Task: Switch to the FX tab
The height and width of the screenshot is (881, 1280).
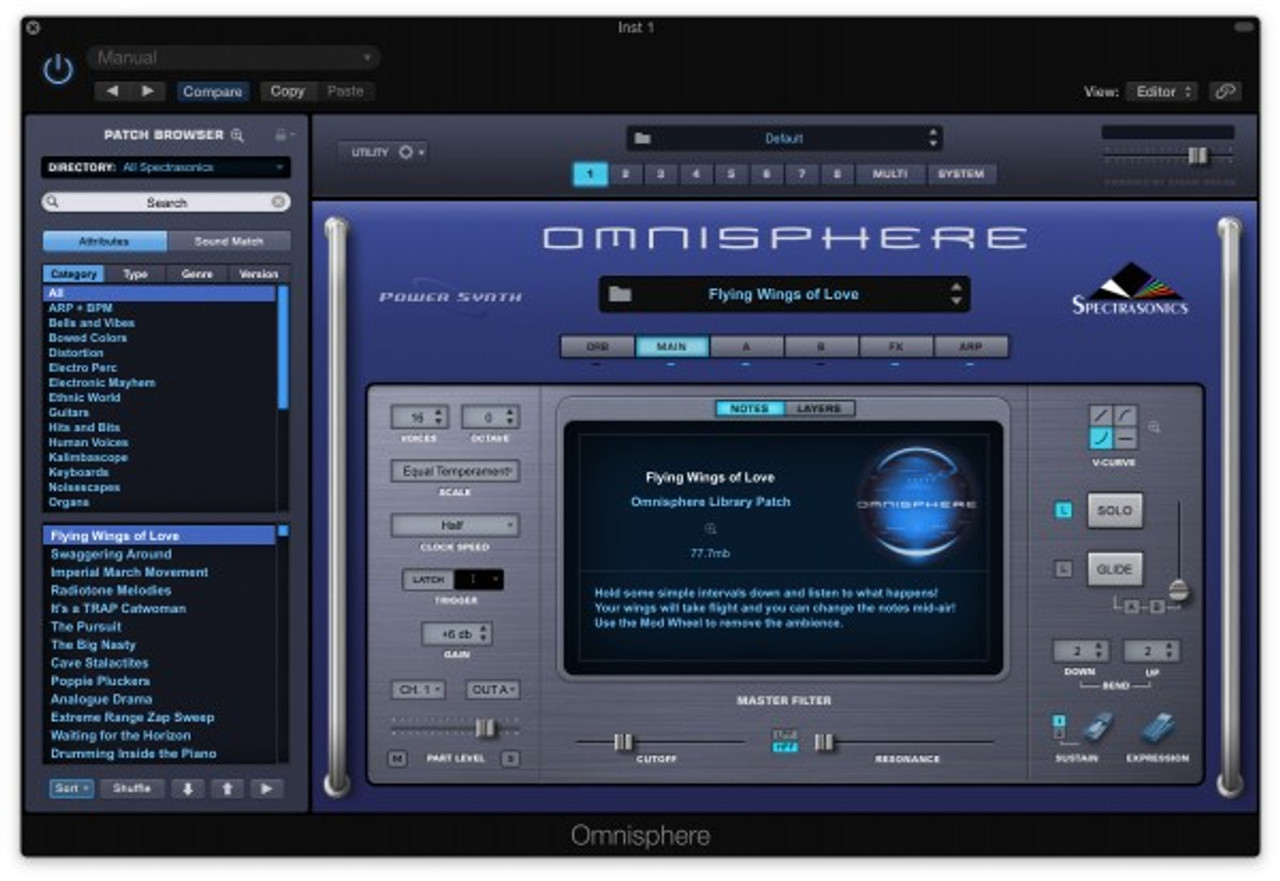Action: pyautogui.click(x=896, y=347)
